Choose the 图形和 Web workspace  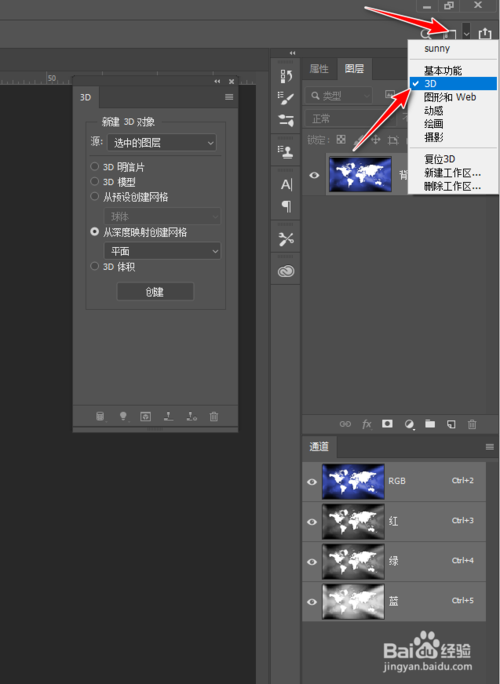pos(453,97)
